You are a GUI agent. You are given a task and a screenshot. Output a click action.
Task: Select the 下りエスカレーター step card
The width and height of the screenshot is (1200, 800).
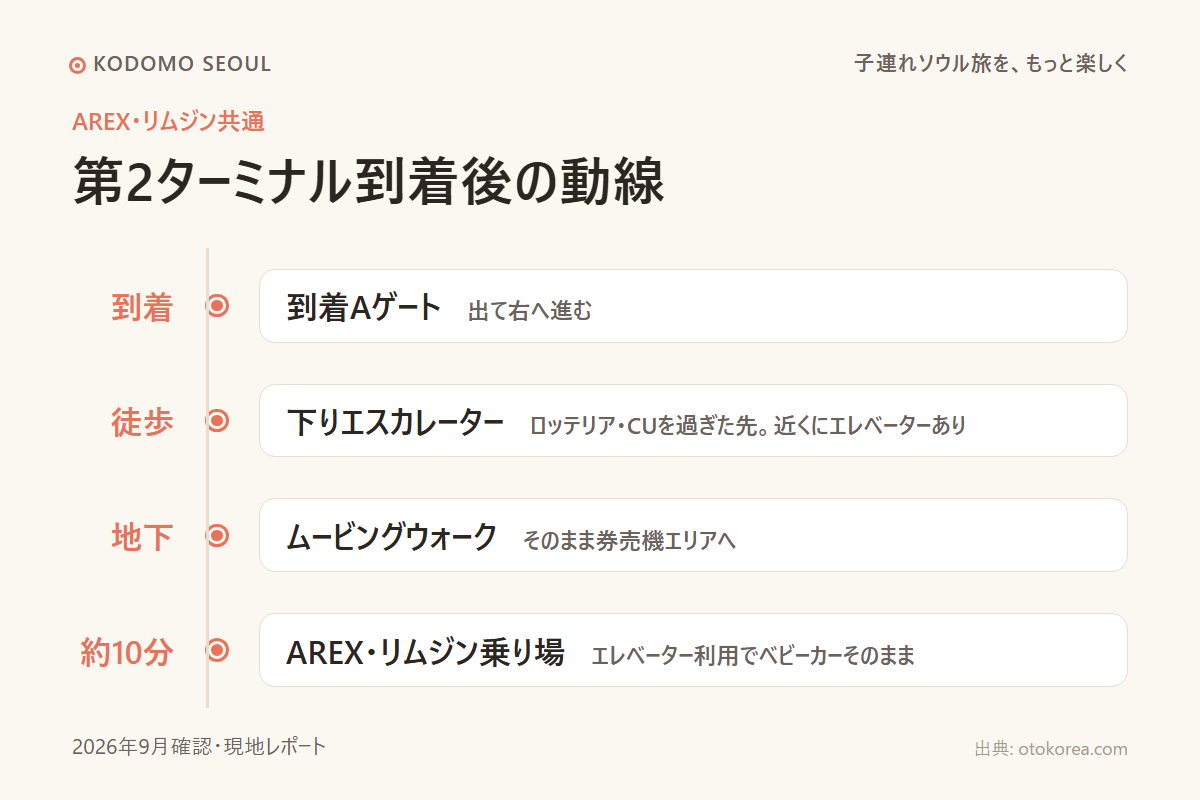(x=693, y=421)
